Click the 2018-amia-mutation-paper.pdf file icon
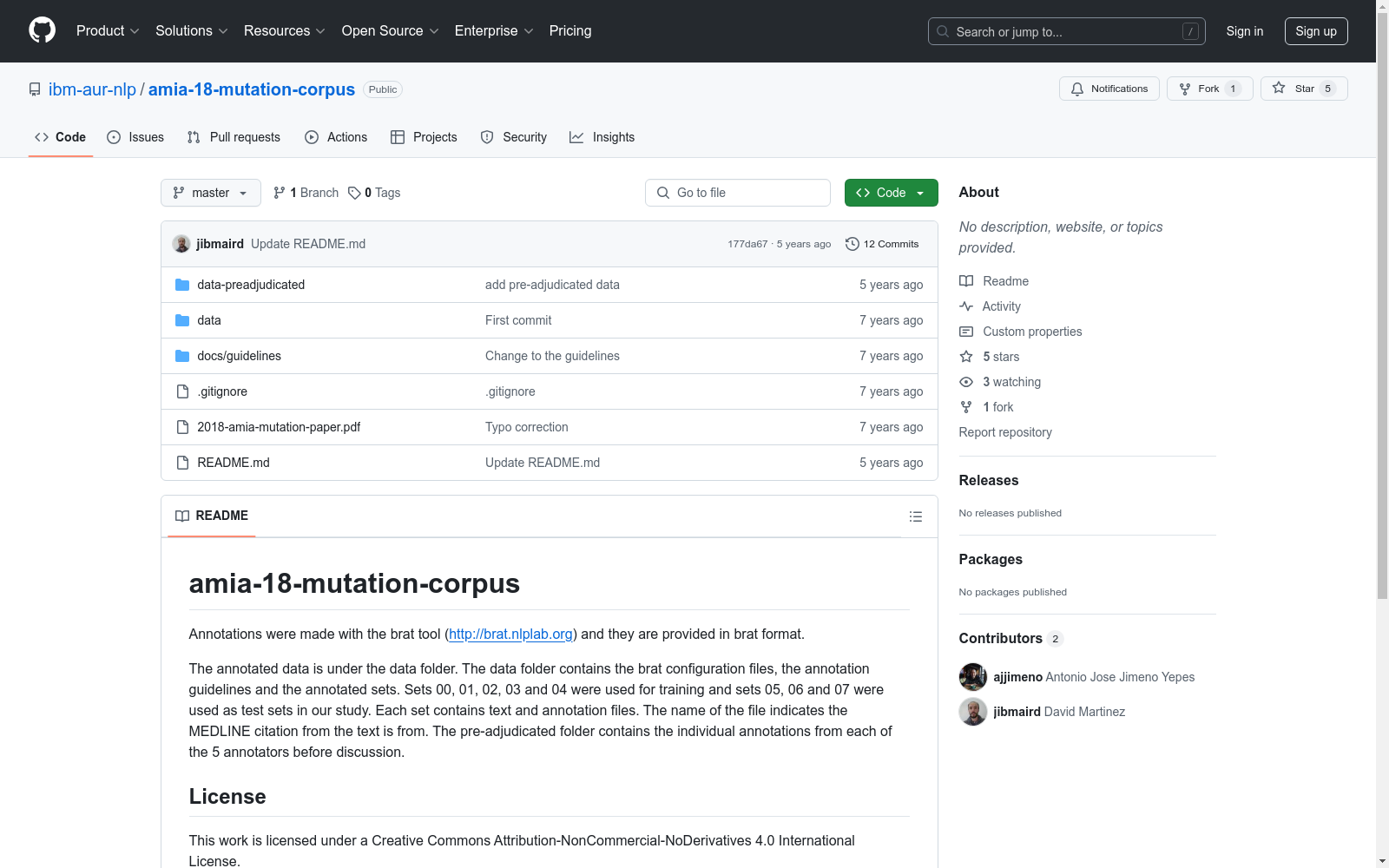Viewport: 1389px width, 868px height. (x=182, y=427)
